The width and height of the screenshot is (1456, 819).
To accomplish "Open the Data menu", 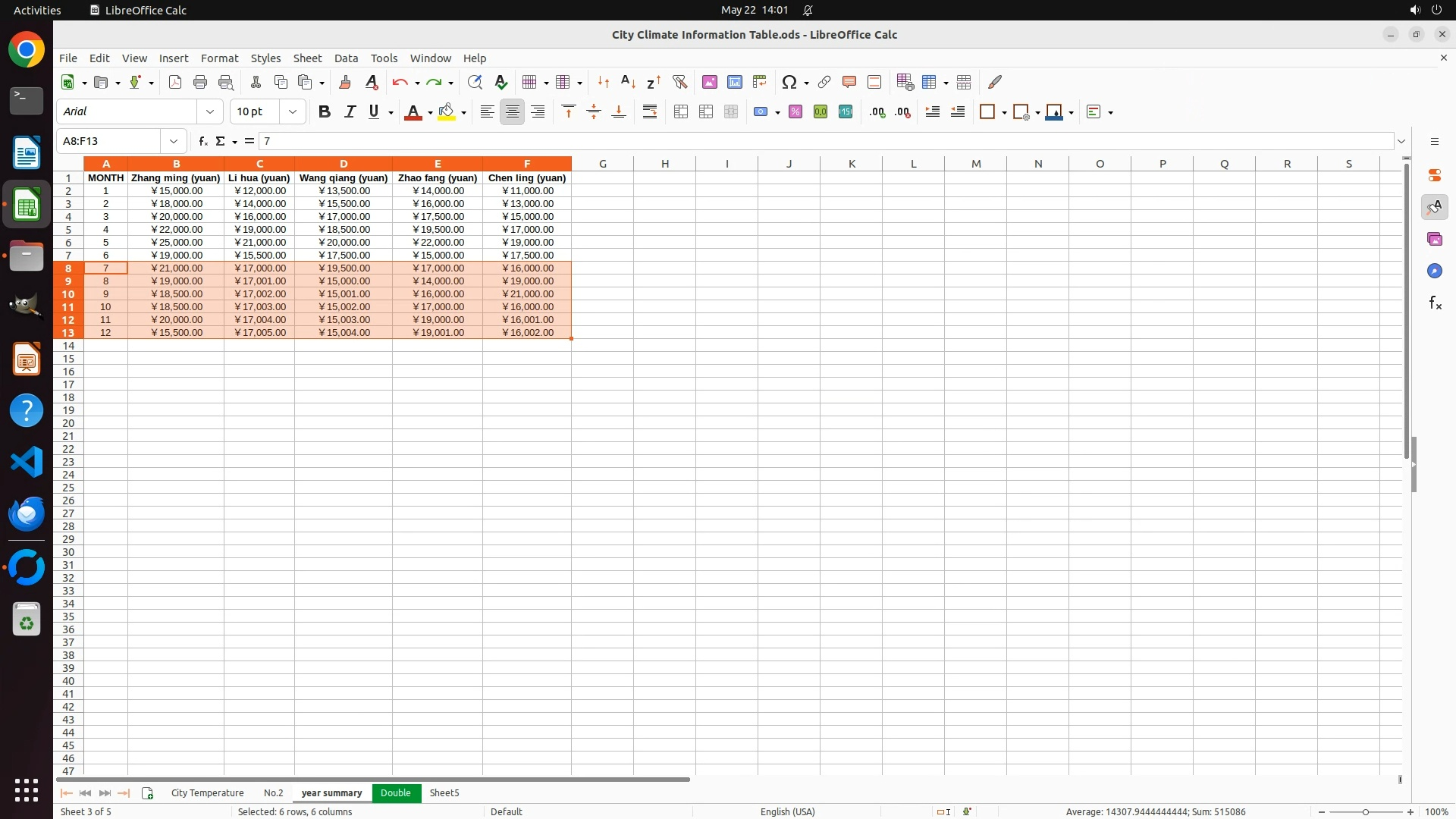I will [346, 58].
